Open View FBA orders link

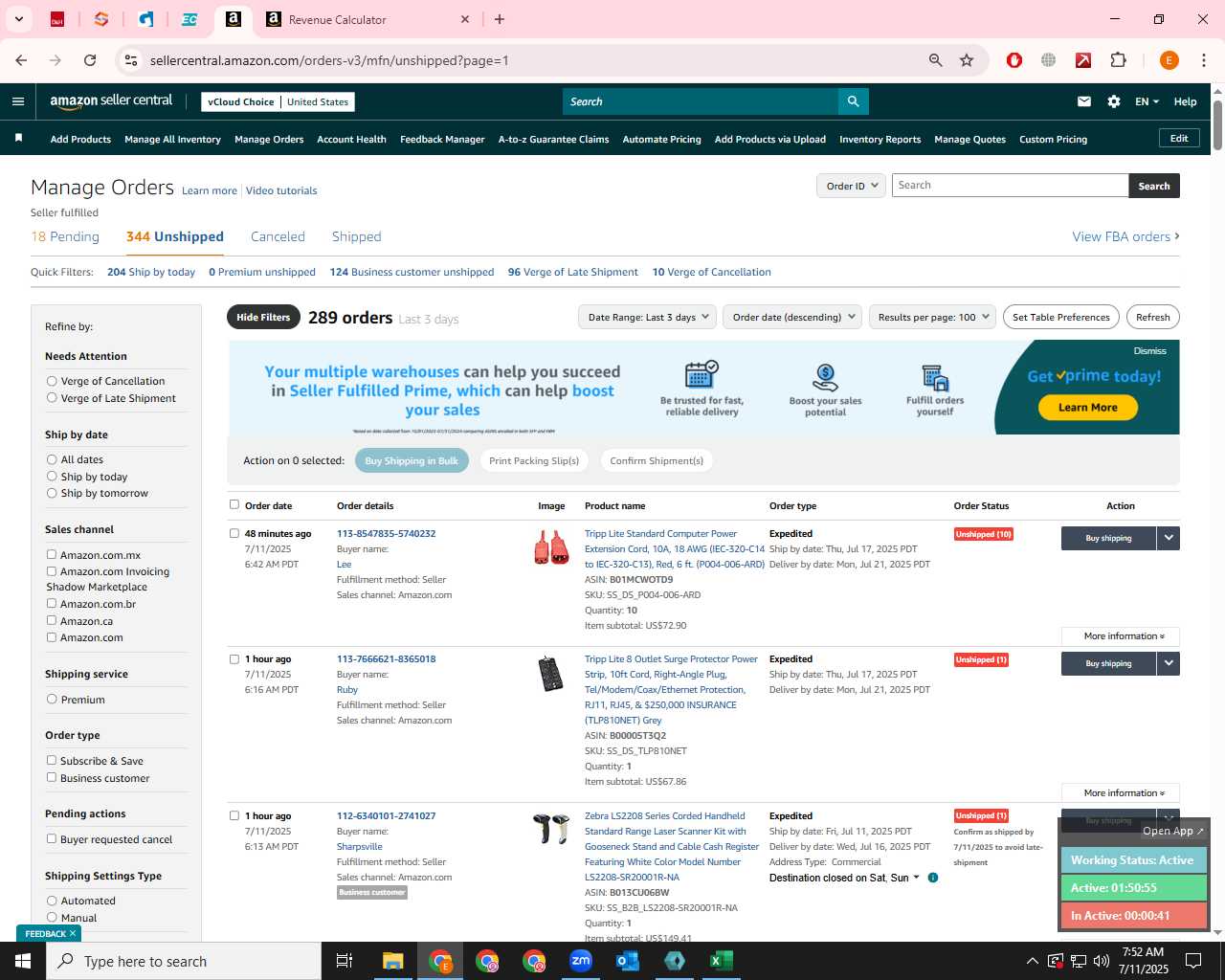(x=1125, y=236)
